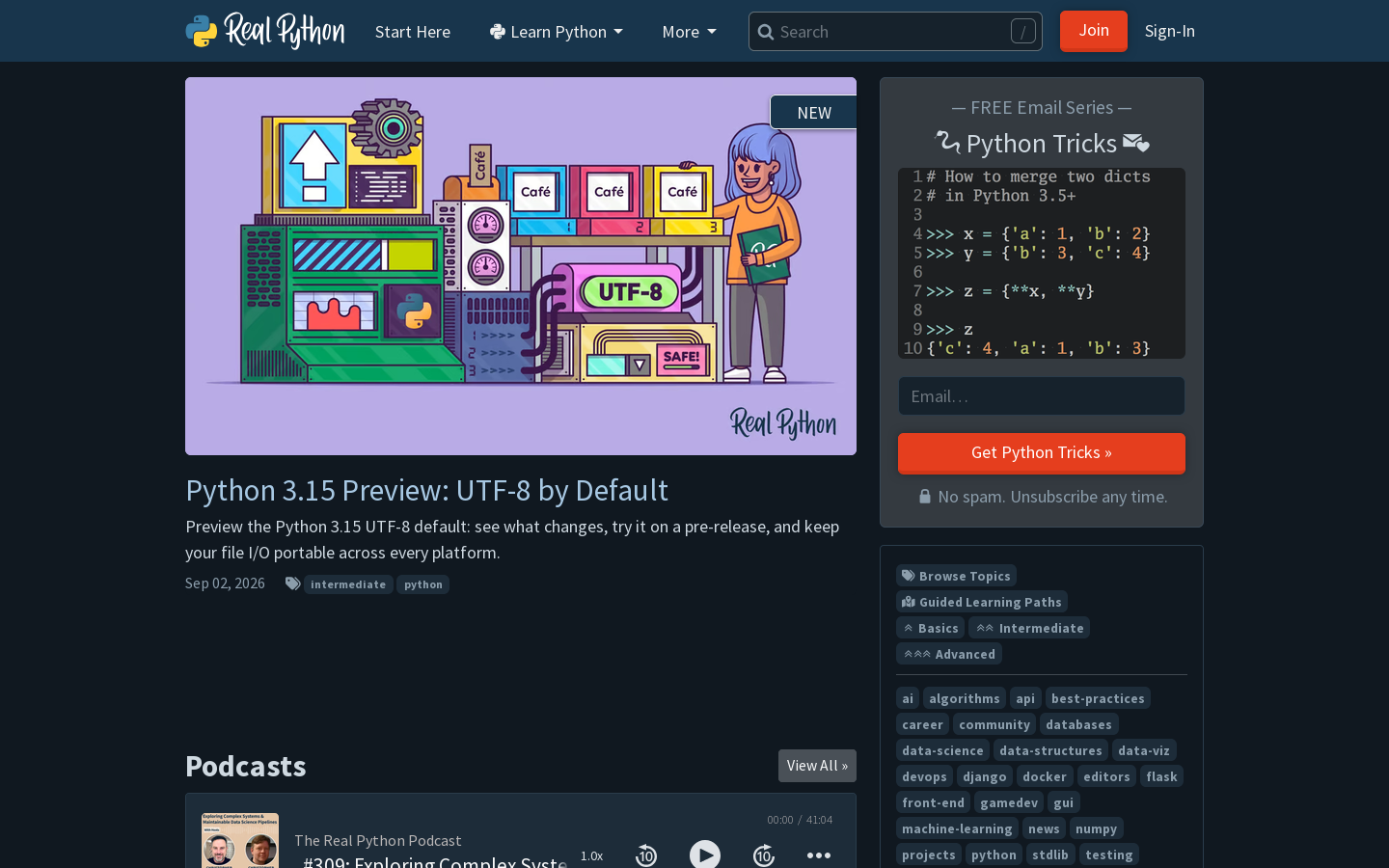Select the docker topic tag
This screenshot has width=1389, height=868.
pos(1045,776)
